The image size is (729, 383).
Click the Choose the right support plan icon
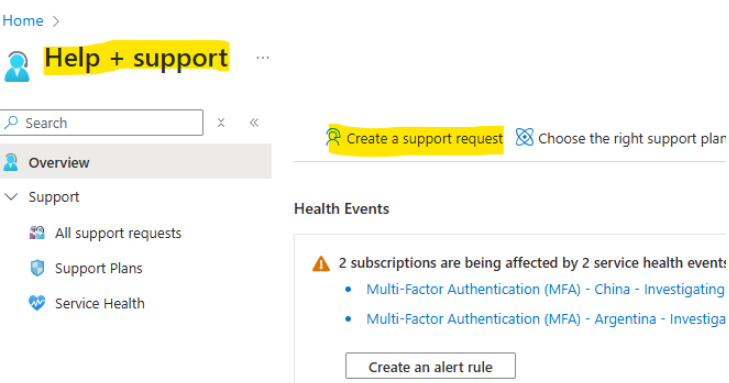pyautogui.click(x=524, y=137)
